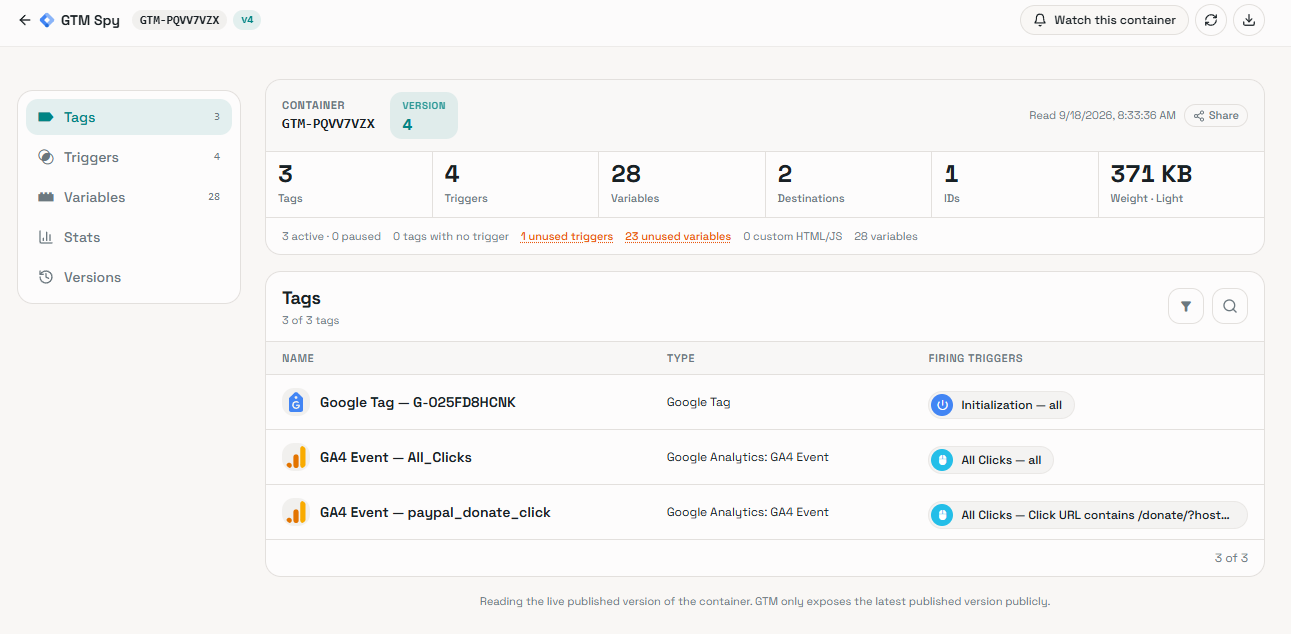Click the FIRING TRIGGERS column header
The image size is (1291, 634).
click(975, 358)
